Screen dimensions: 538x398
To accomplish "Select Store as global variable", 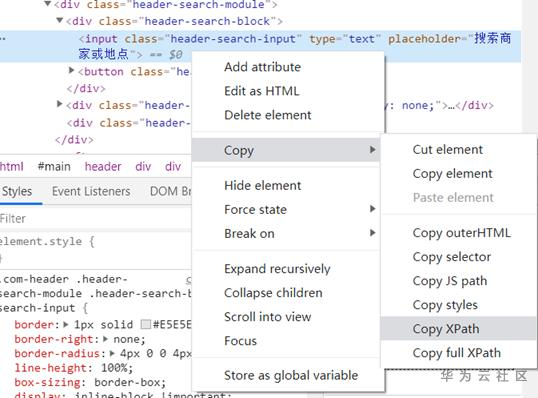I will [291, 375].
